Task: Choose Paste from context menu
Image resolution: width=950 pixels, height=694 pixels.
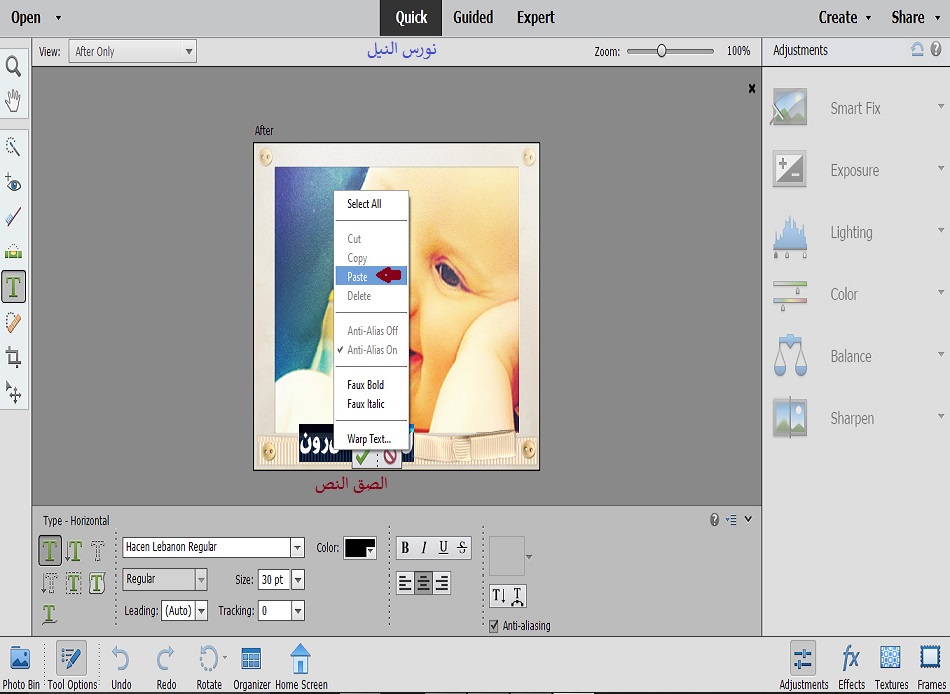Action: coord(358,277)
